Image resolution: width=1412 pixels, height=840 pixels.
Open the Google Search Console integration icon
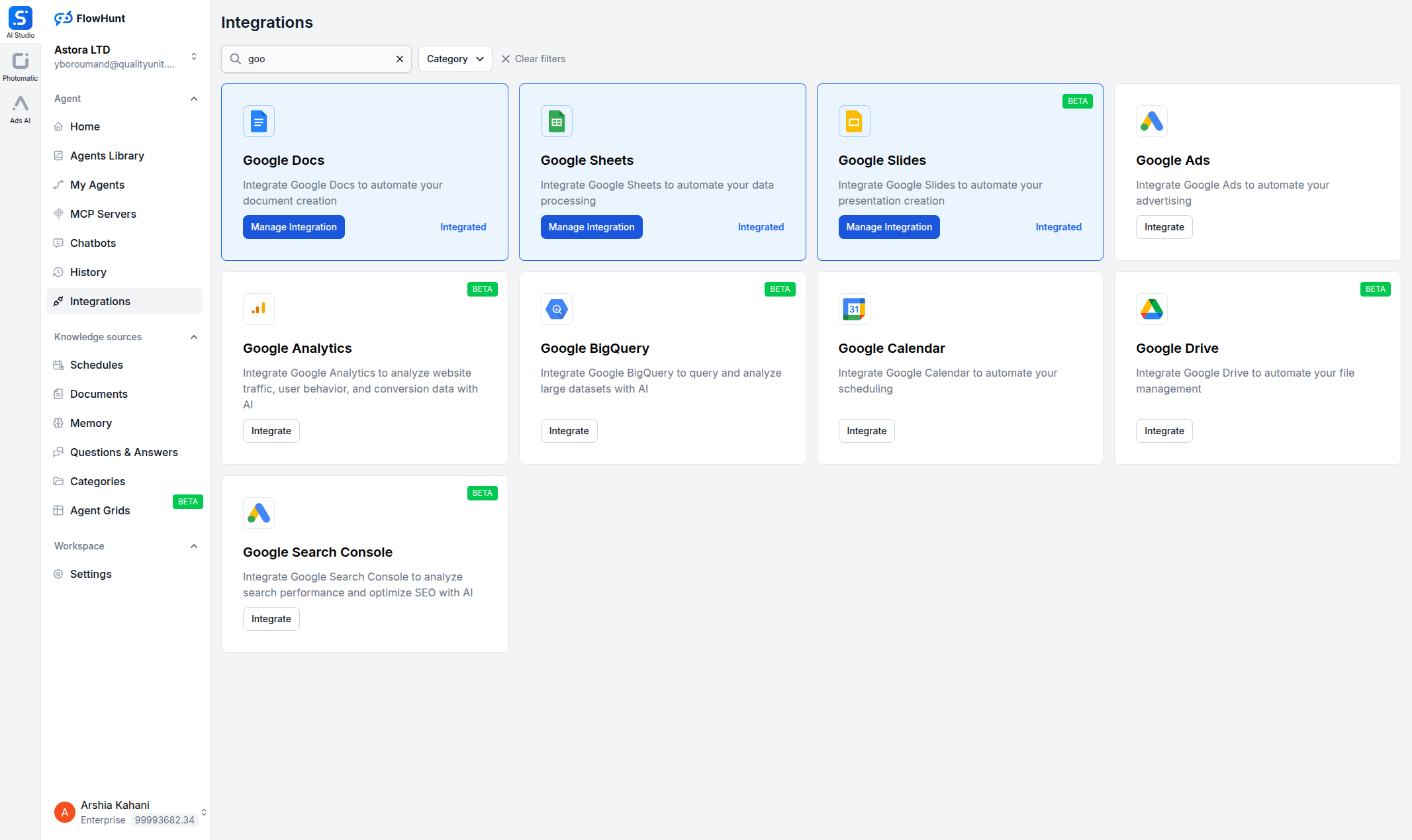click(258, 512)
